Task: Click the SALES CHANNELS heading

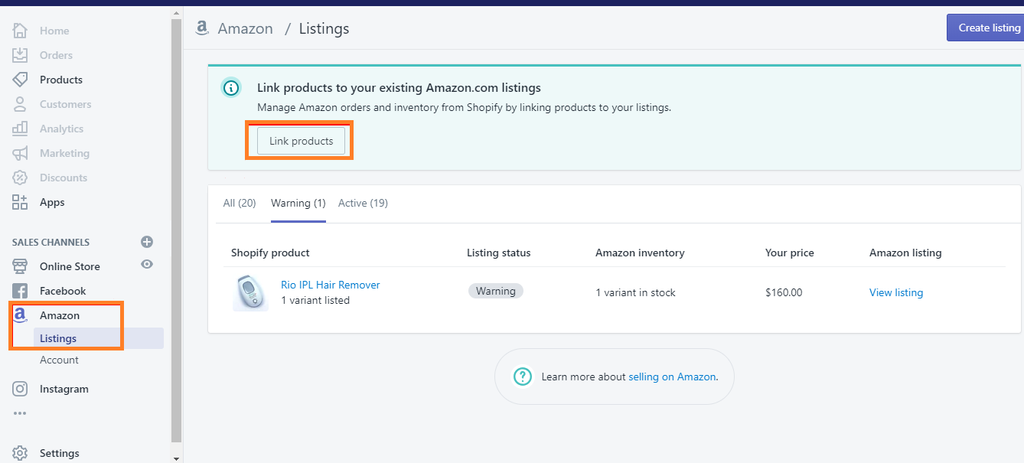Action: [50, 242]
